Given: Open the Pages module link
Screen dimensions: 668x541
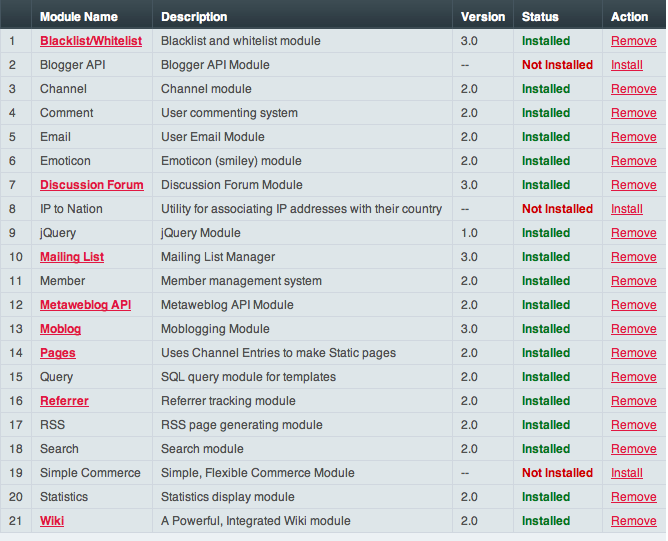Looking at the screenshot, I should pos(57,353).
